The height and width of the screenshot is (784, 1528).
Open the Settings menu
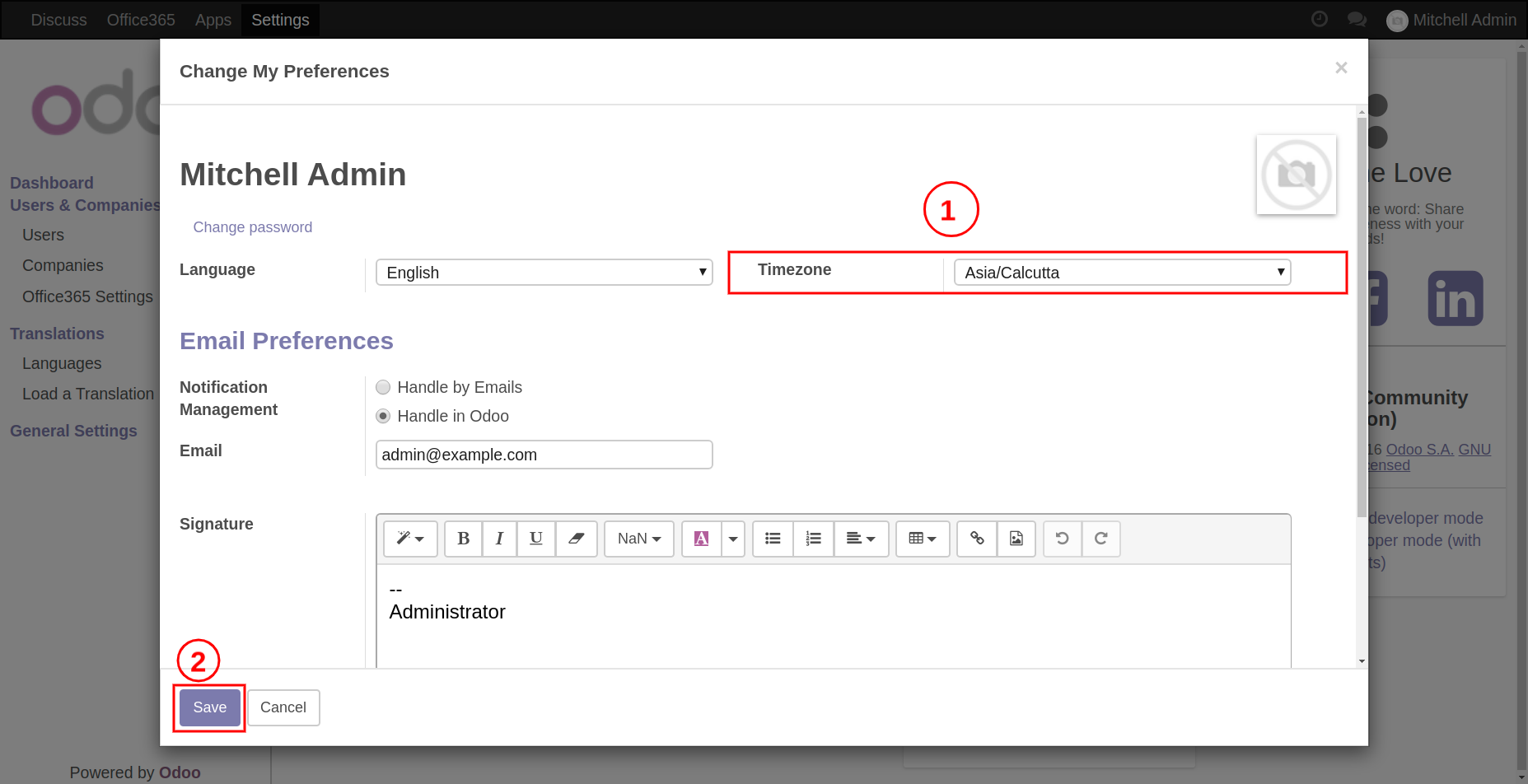click(x=280, y=20)
